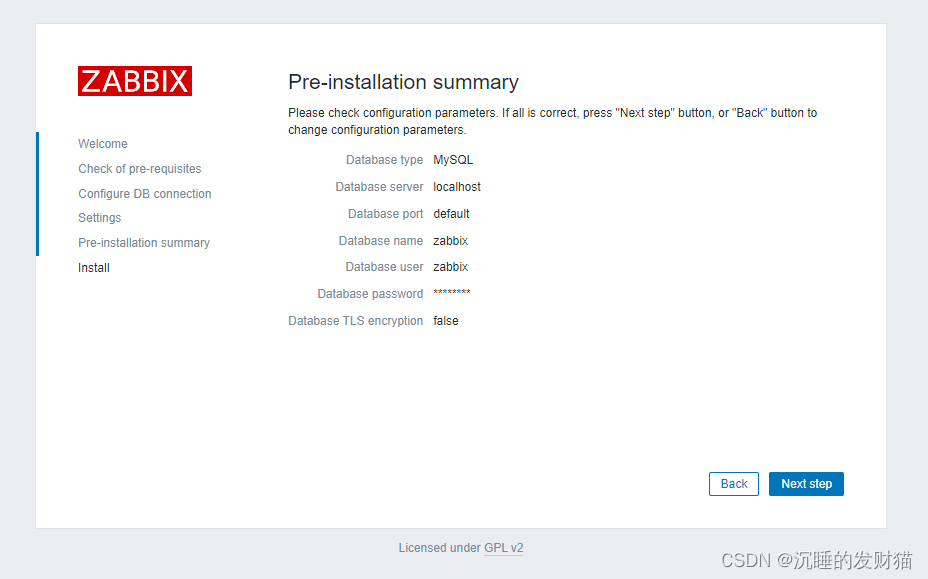Click the Database type label
928x579 pixels.
385,160
